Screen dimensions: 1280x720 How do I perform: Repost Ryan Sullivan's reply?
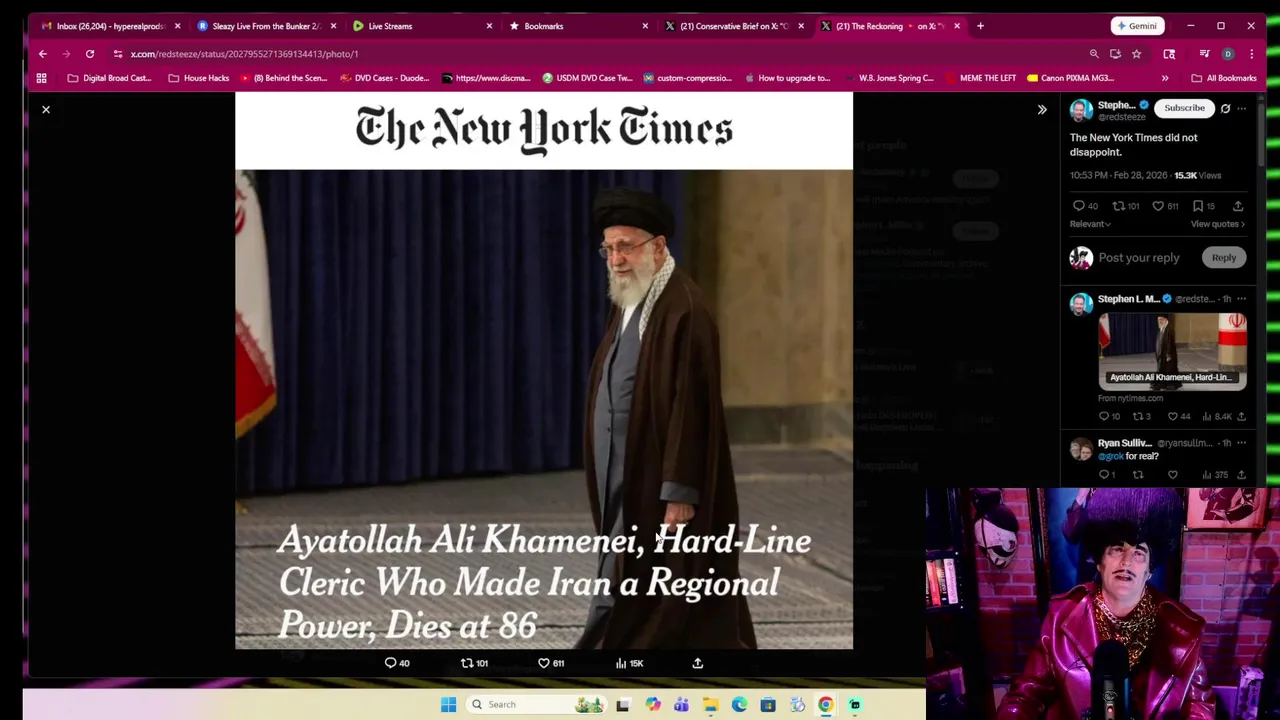[x=1138, y=475]
